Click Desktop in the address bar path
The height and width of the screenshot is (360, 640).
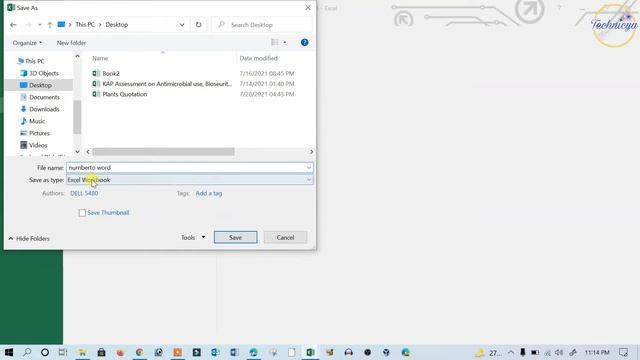pos(117,24)
